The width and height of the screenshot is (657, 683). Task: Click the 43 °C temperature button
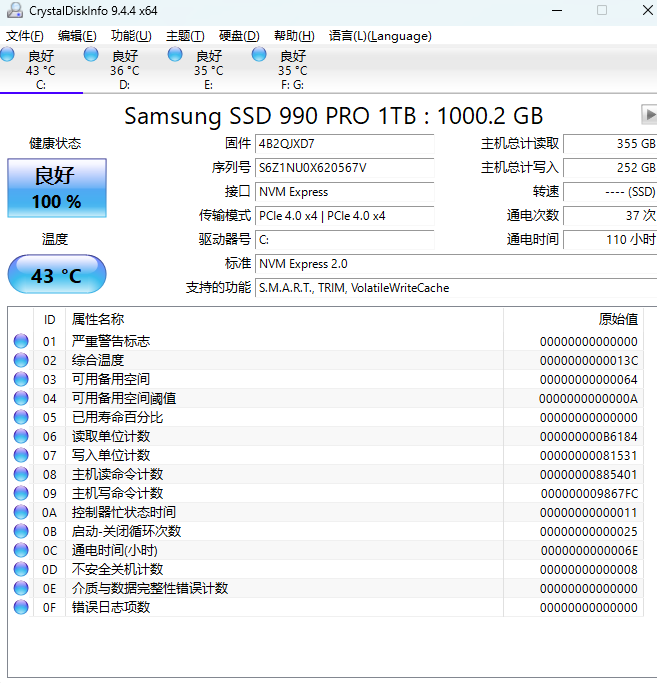click(x=57, y=274)
